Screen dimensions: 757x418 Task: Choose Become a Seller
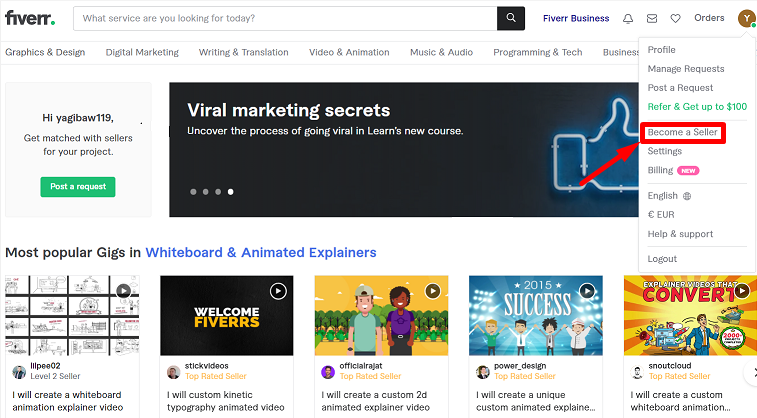coord(682,132)
